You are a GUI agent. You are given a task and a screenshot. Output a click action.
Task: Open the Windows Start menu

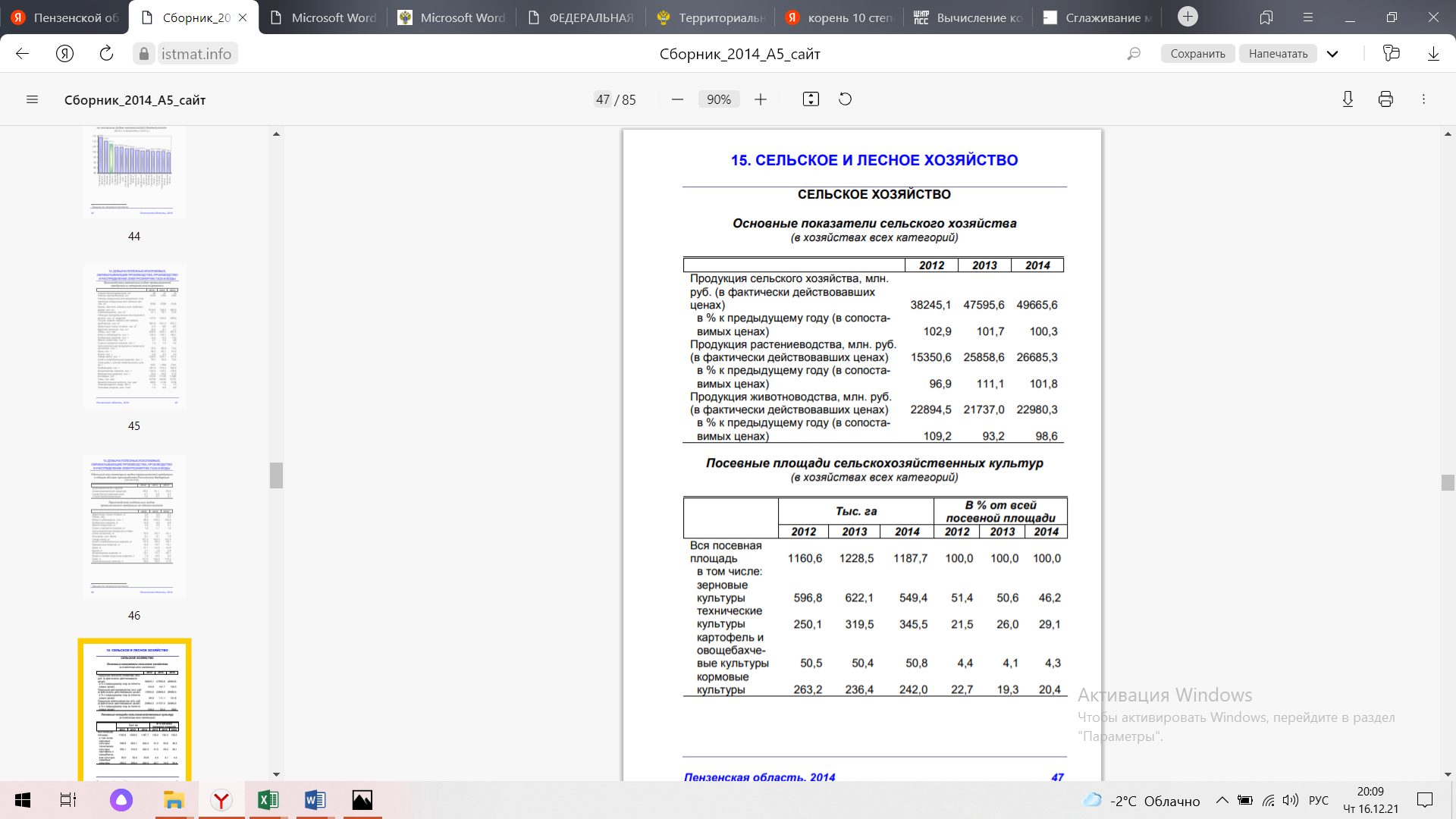click(23, 800)
